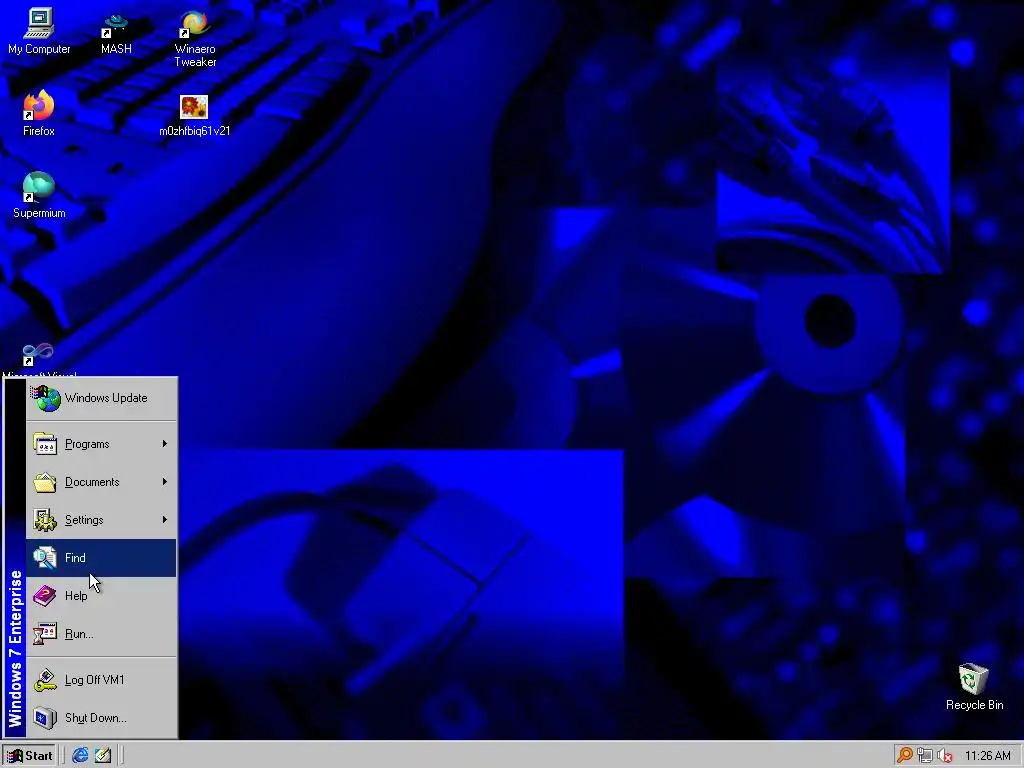Click the Programs submenu arrow
Viewport: 1024px width, 768px height.
165,444
